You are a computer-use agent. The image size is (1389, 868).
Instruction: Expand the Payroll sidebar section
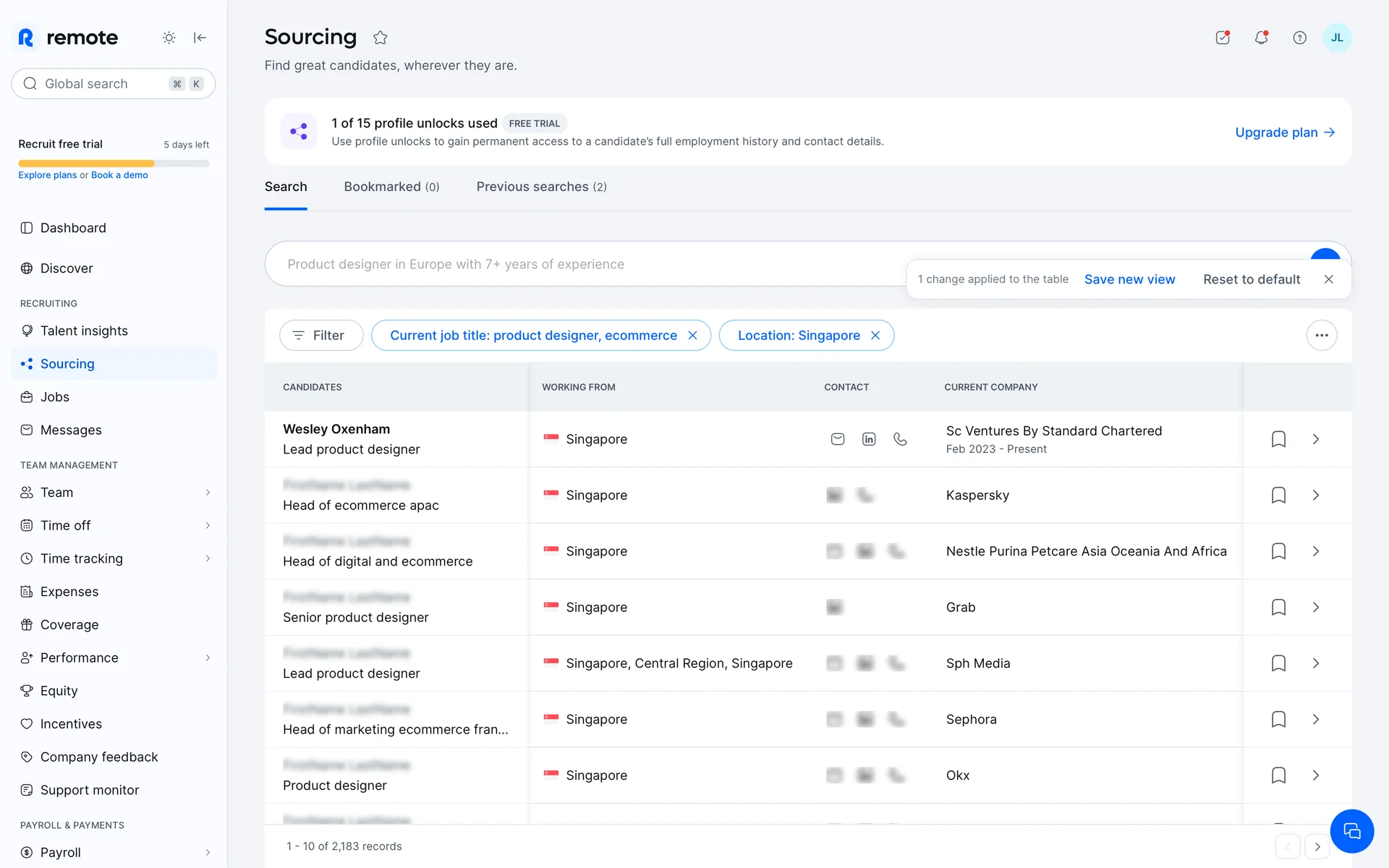(x=208, y=852)
